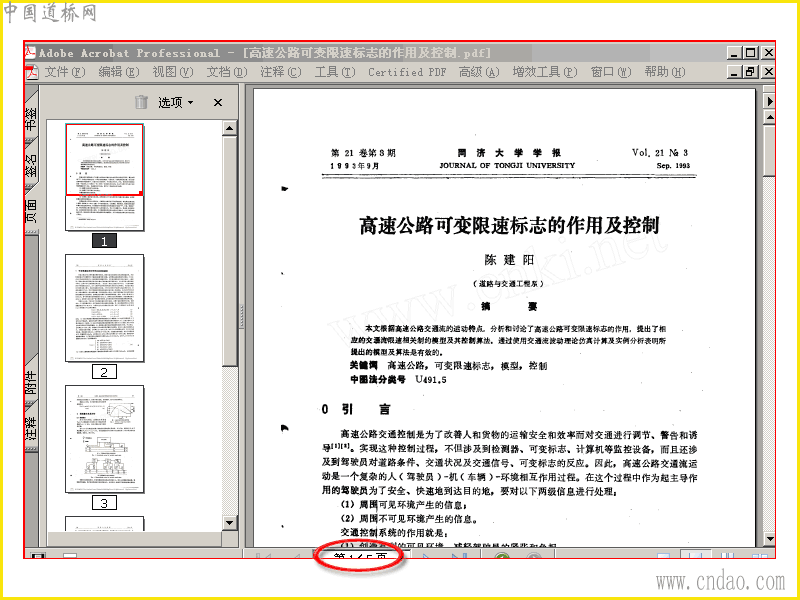Open the 选项 dropdown in Pages panel
800x600 pixels.
click(x=176, y=103)
